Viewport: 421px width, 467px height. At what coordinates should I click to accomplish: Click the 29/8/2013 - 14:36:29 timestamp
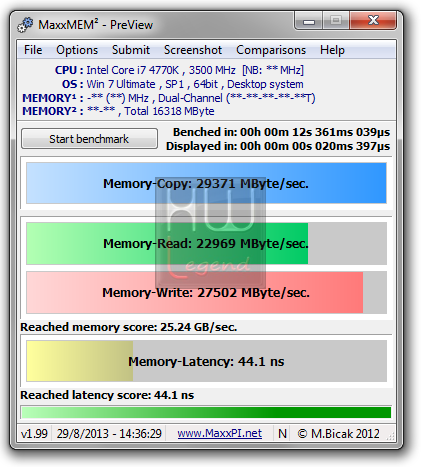click(x=109, y=434)
